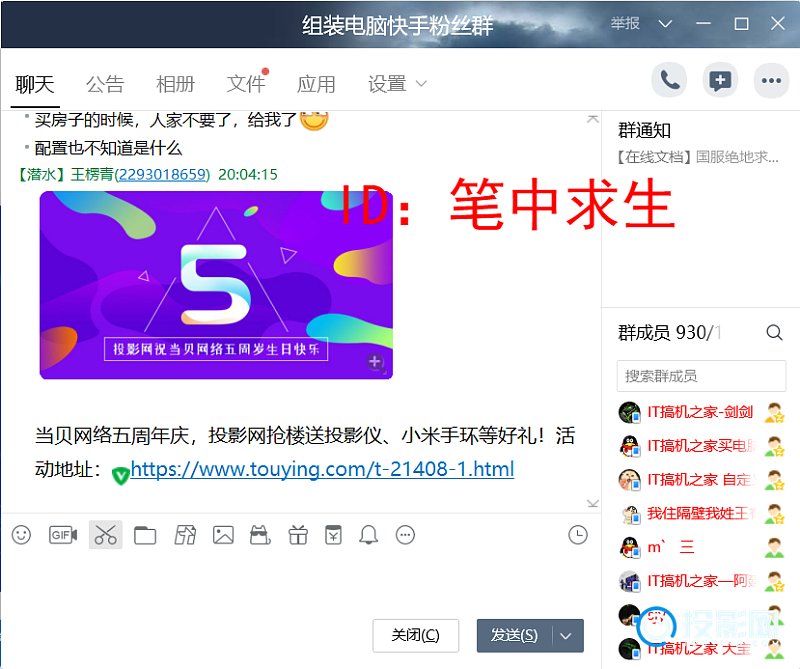Viewport: 800px width, 669px height.
Task: Click the message 配置也不知道是什么
Action: tap(108, 148)
